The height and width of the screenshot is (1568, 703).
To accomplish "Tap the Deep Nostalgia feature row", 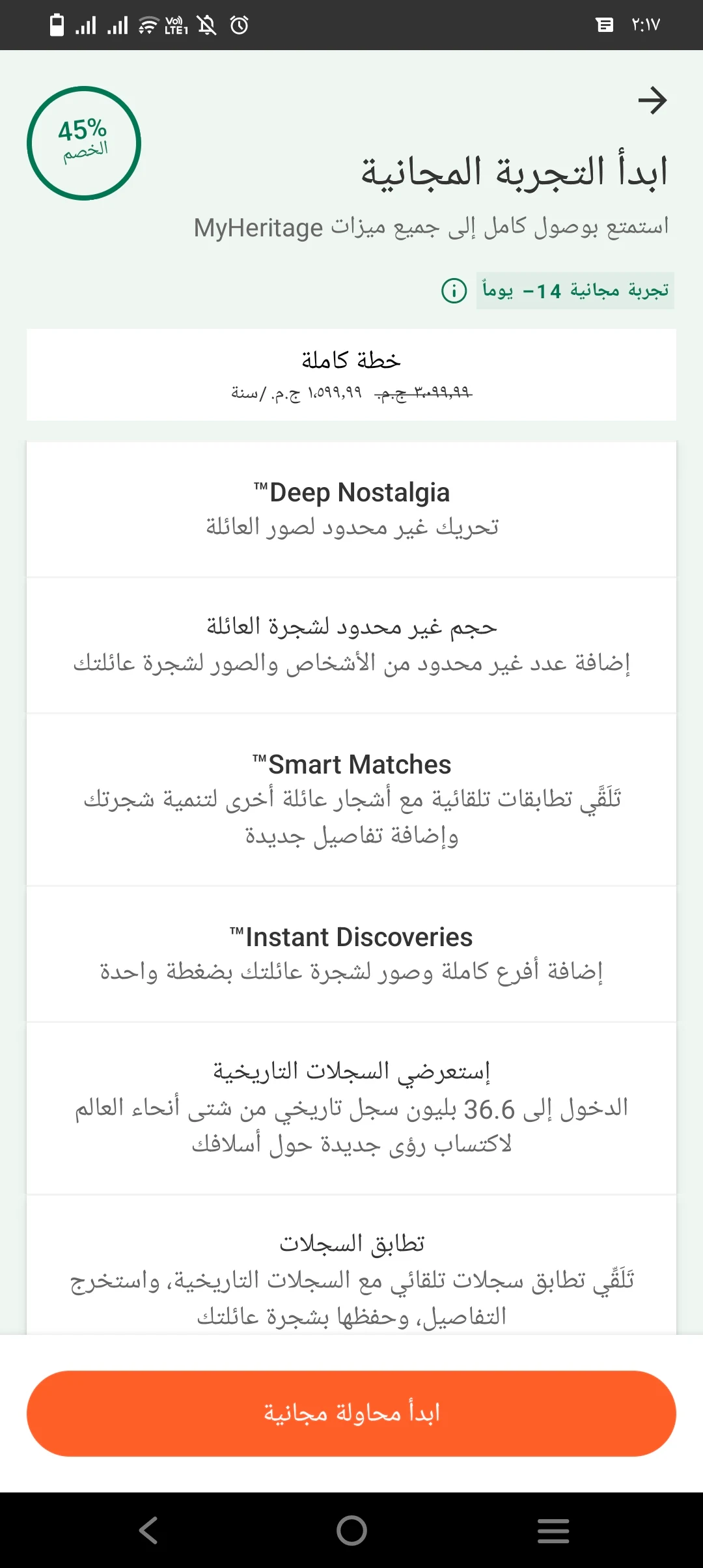I will [x=351, y=509].
